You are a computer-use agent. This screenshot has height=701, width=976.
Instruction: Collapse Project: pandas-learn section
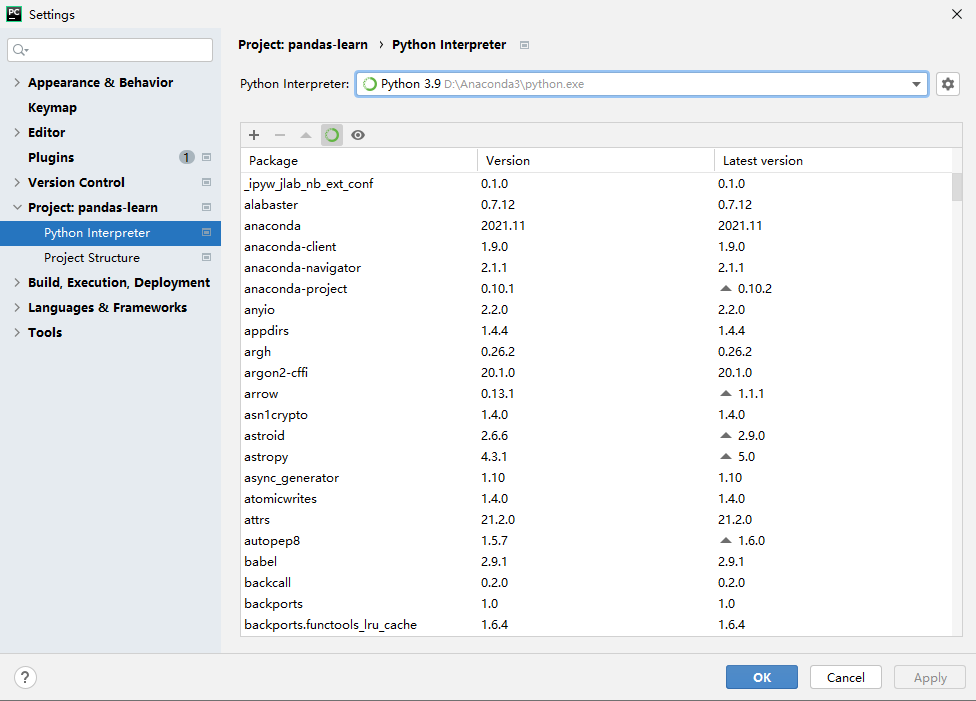17,207
